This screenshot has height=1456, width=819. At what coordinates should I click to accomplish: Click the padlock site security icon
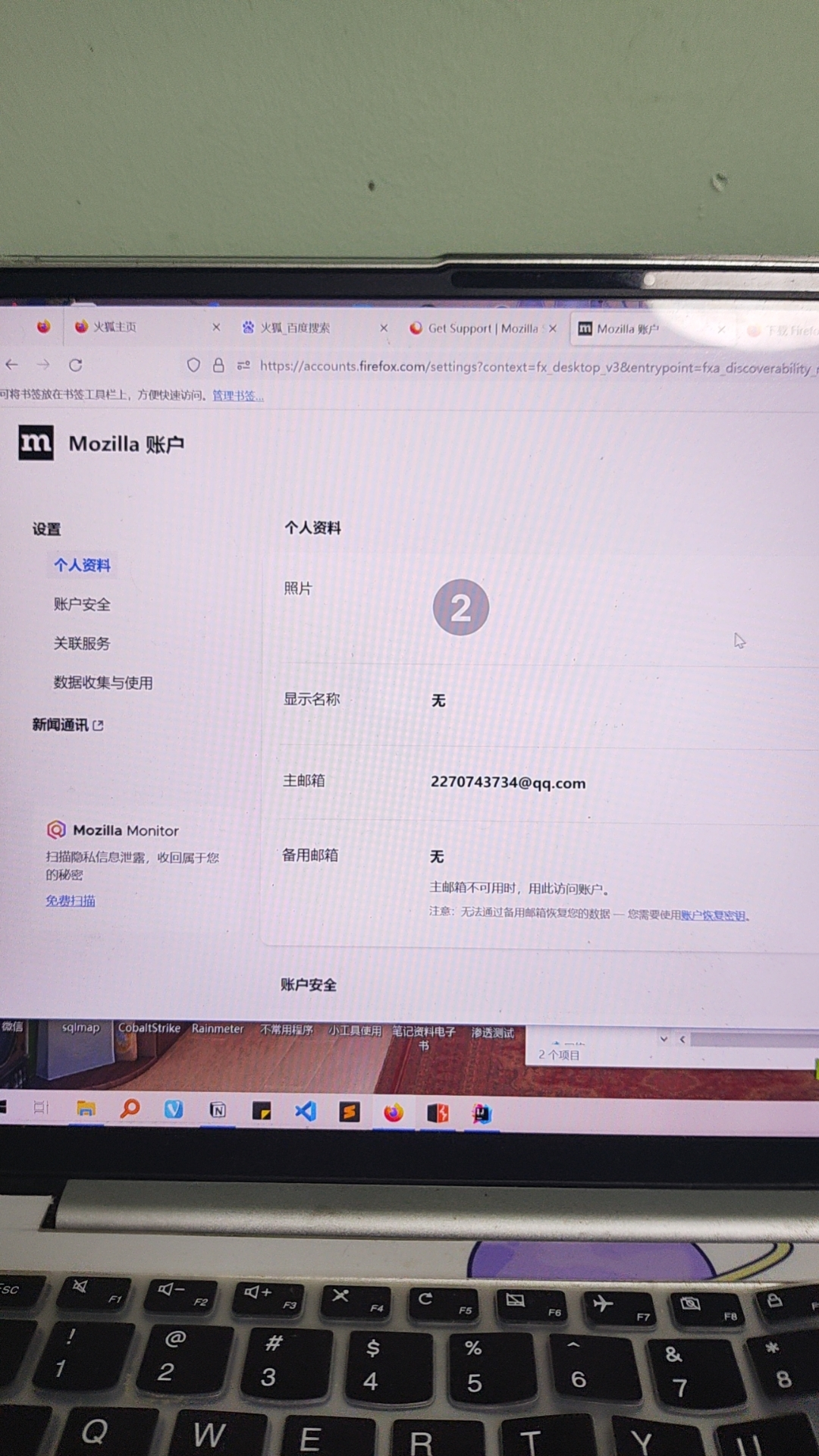218,366
